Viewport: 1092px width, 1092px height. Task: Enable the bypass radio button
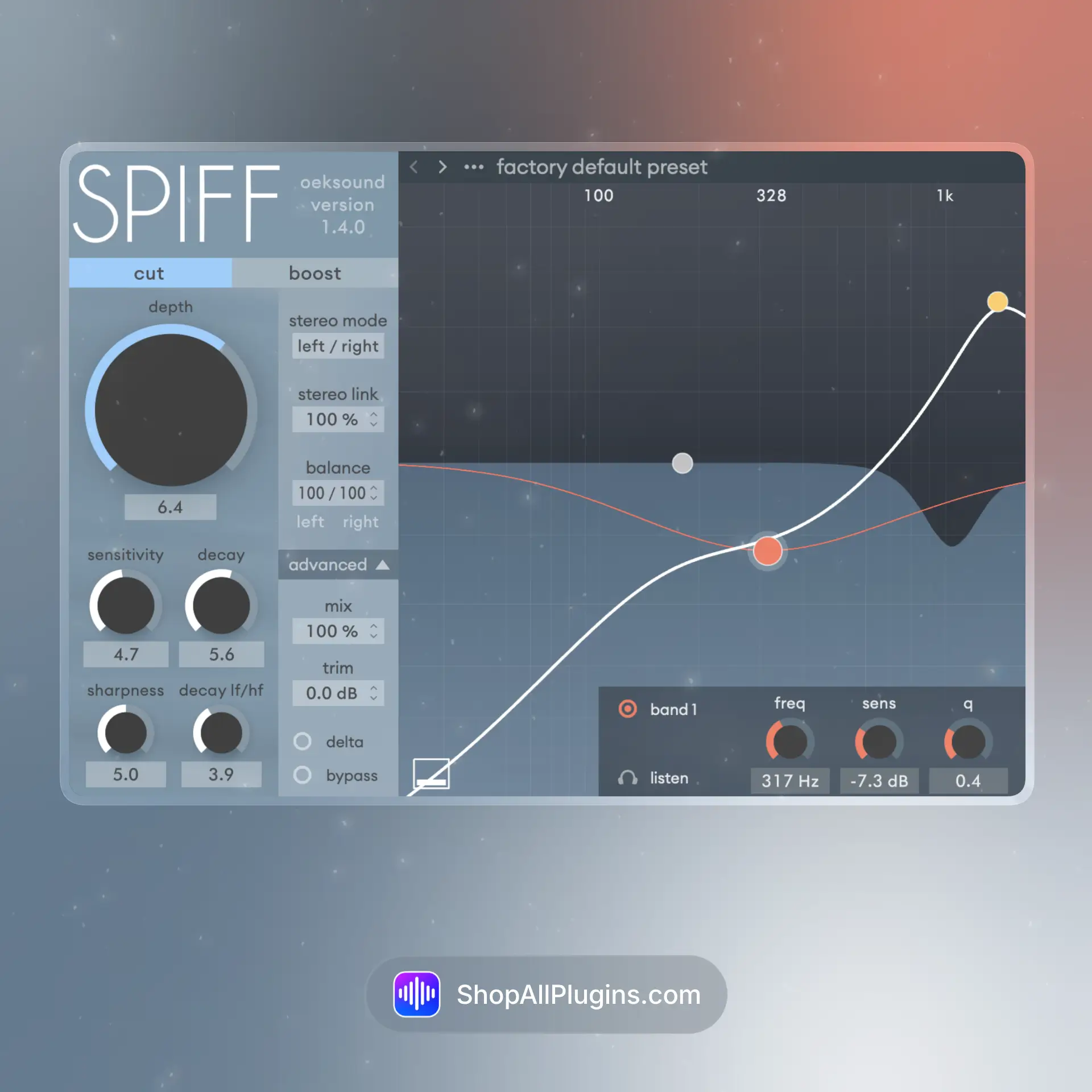(302, 775)
